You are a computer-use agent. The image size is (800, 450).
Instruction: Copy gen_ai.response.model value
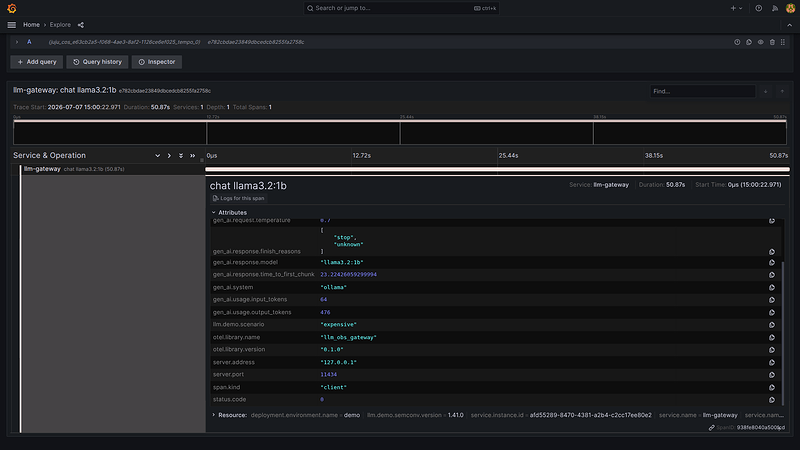[x=772, y=262]
